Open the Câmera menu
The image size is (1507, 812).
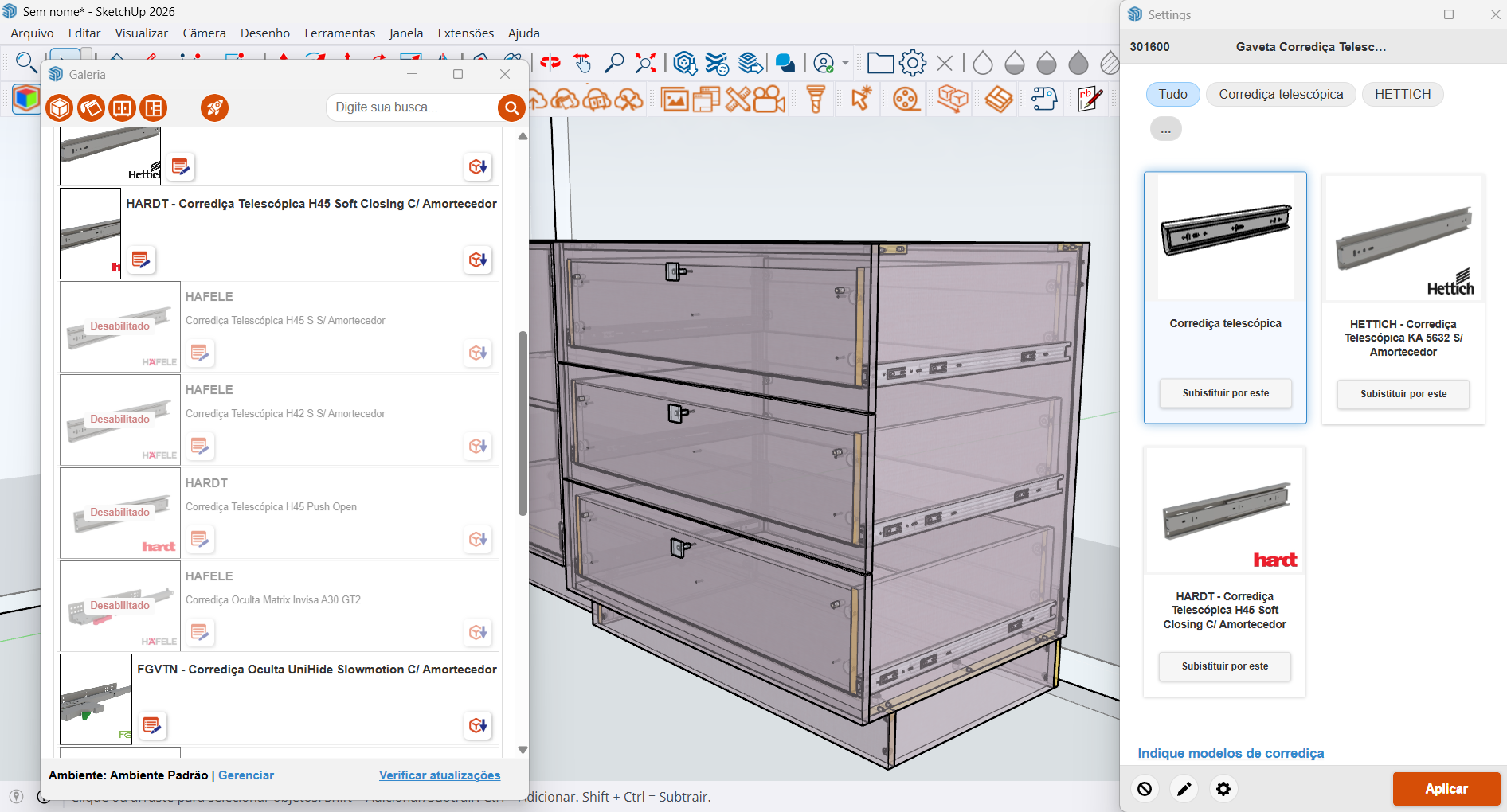click(x=204, y=33)
